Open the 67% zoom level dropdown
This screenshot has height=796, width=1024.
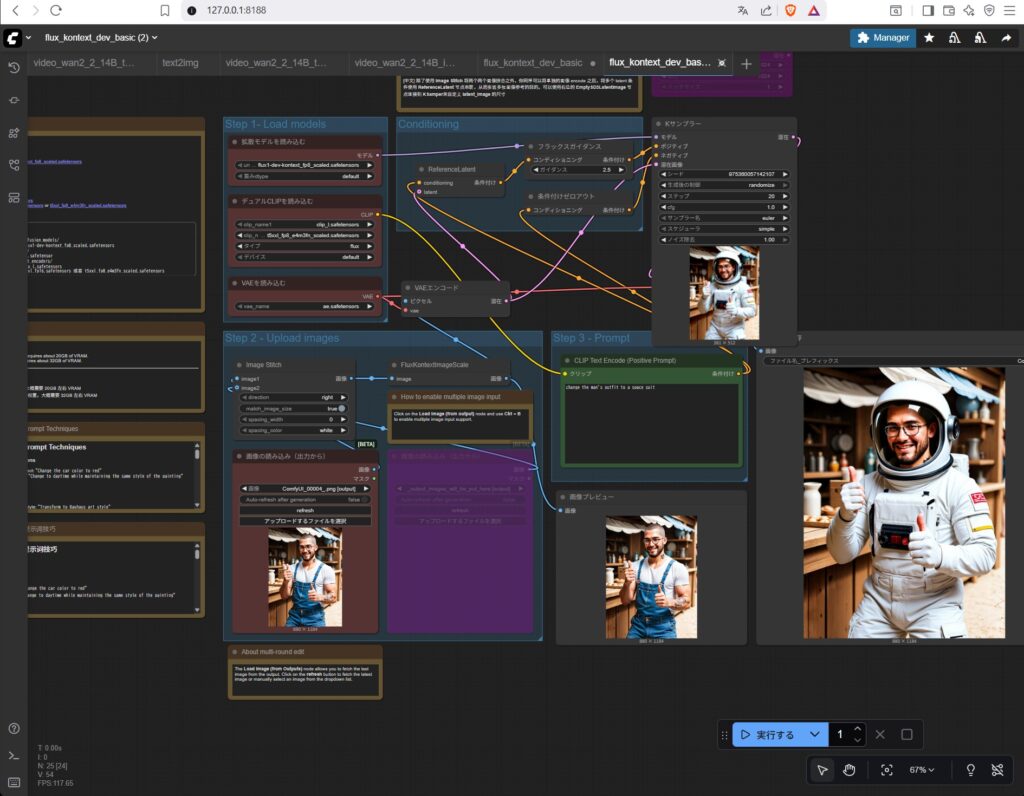click(x=922, y=770)
